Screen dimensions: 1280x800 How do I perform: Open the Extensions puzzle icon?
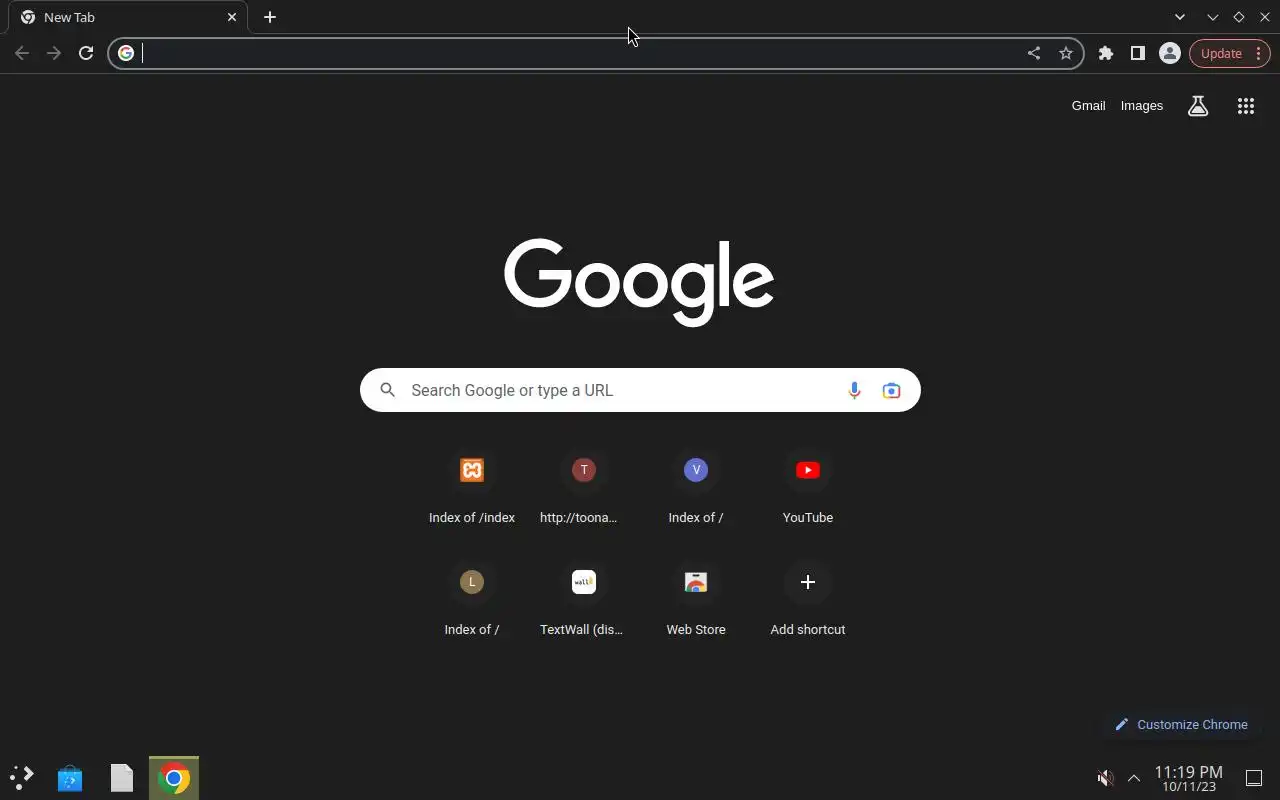[1106, 53]
